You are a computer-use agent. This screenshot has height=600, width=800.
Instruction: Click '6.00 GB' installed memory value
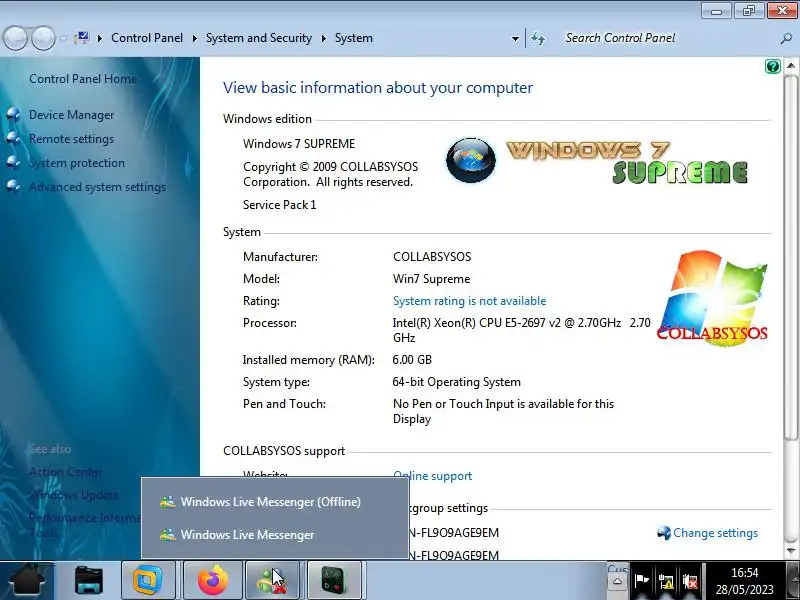click(x=412, y=360)
